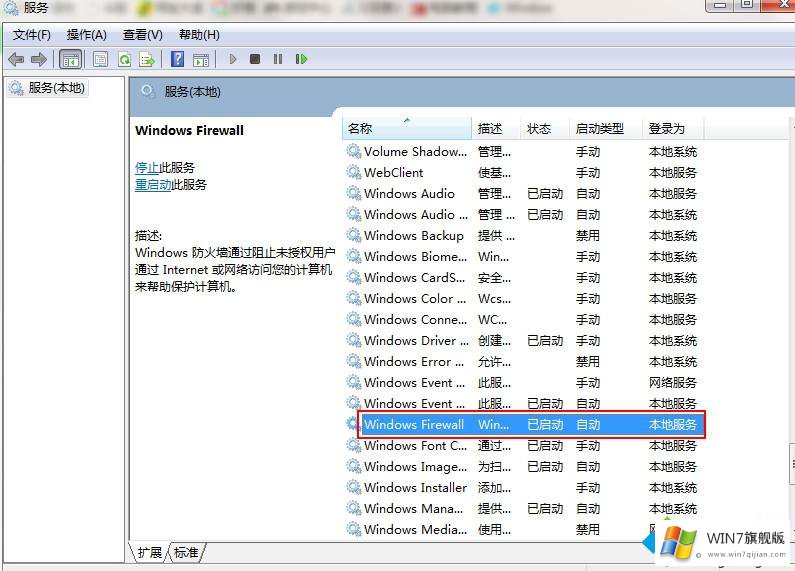
Task: Click the Restart Service icon
Action: (x=301, y=59)
